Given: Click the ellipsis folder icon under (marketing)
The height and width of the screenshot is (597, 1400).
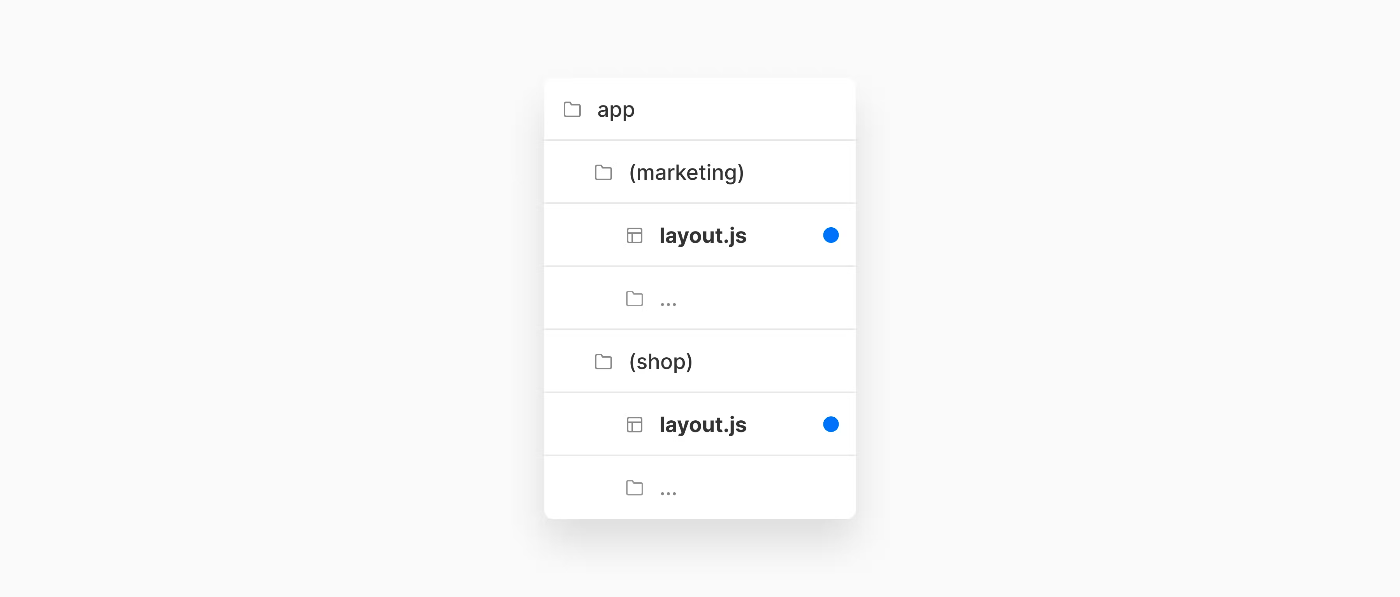Looking at the screenshot, I should coord(634,298).
